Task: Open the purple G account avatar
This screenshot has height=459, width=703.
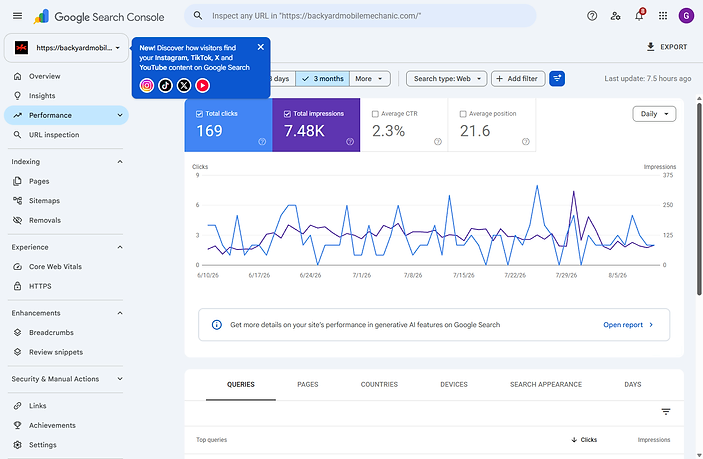Action: click(x=686, y=16)
